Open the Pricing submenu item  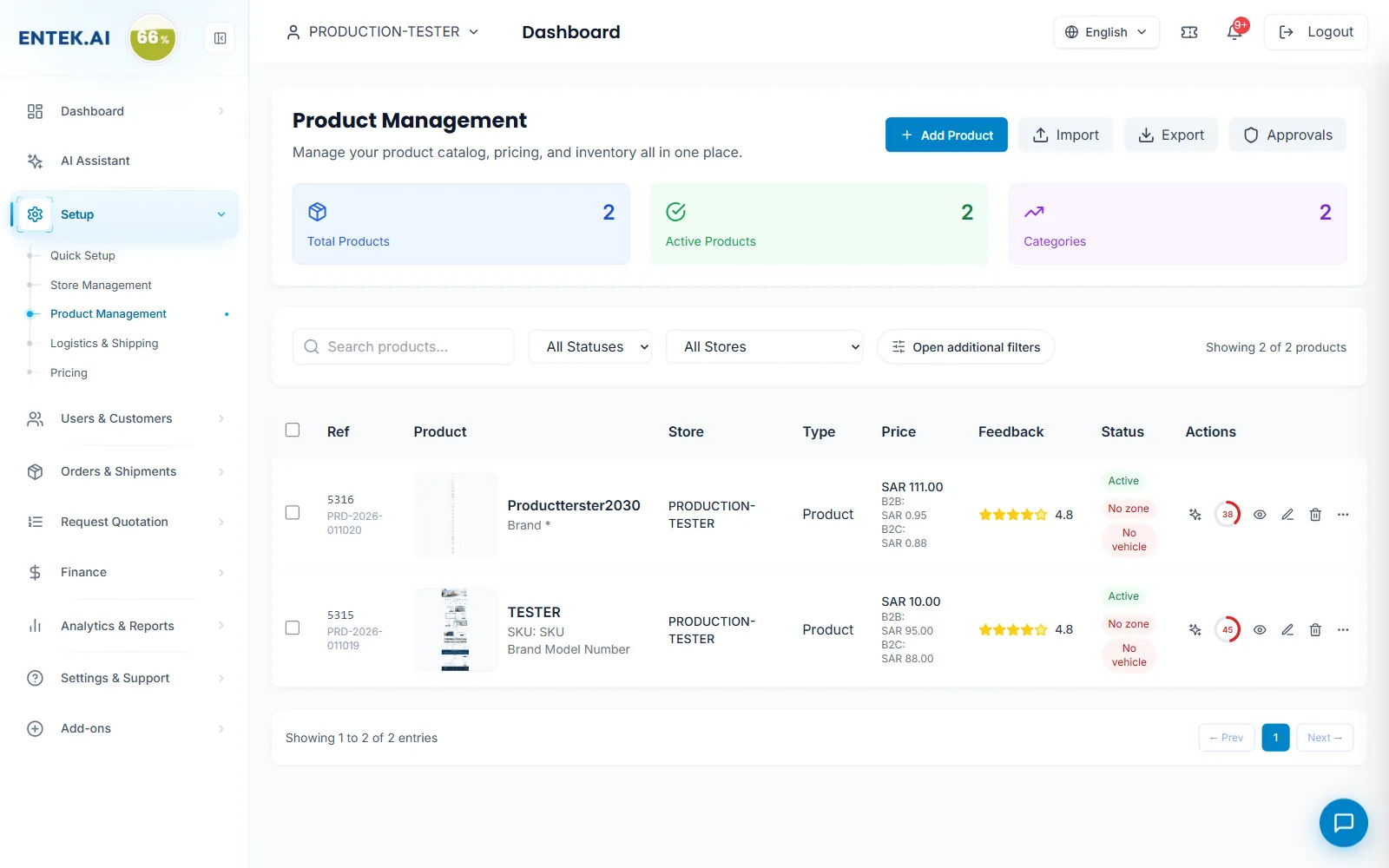[69, 373]
